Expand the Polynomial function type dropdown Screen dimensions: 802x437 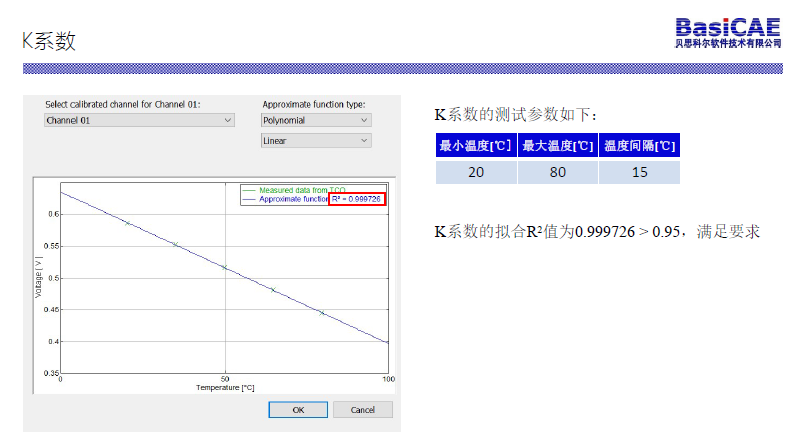pyautogui.click(x=315, y=120)
